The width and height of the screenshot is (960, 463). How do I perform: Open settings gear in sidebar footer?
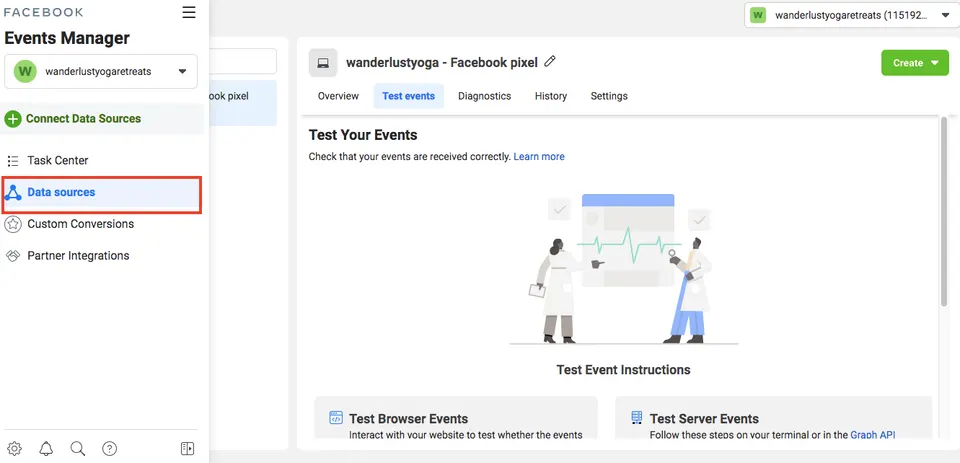tap(15, 448)
